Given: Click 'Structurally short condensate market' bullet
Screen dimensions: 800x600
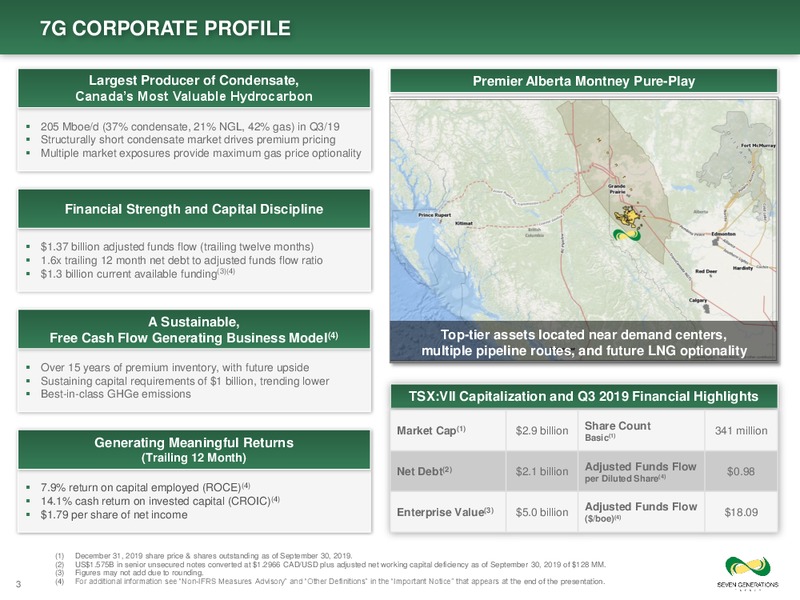Looking at the screenshot, I should click(188, 140).
